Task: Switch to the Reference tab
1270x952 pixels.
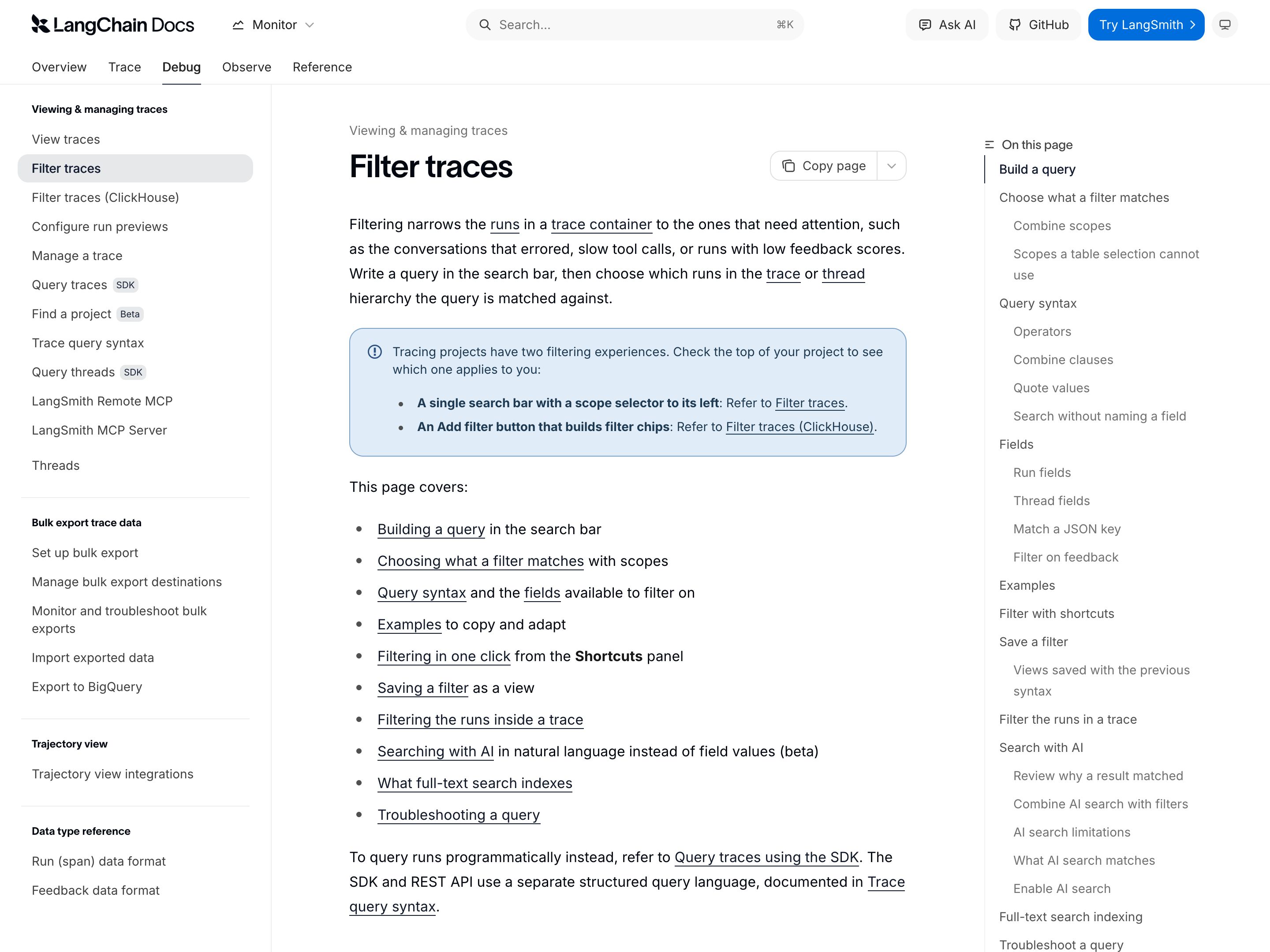Action: [322, 67]
